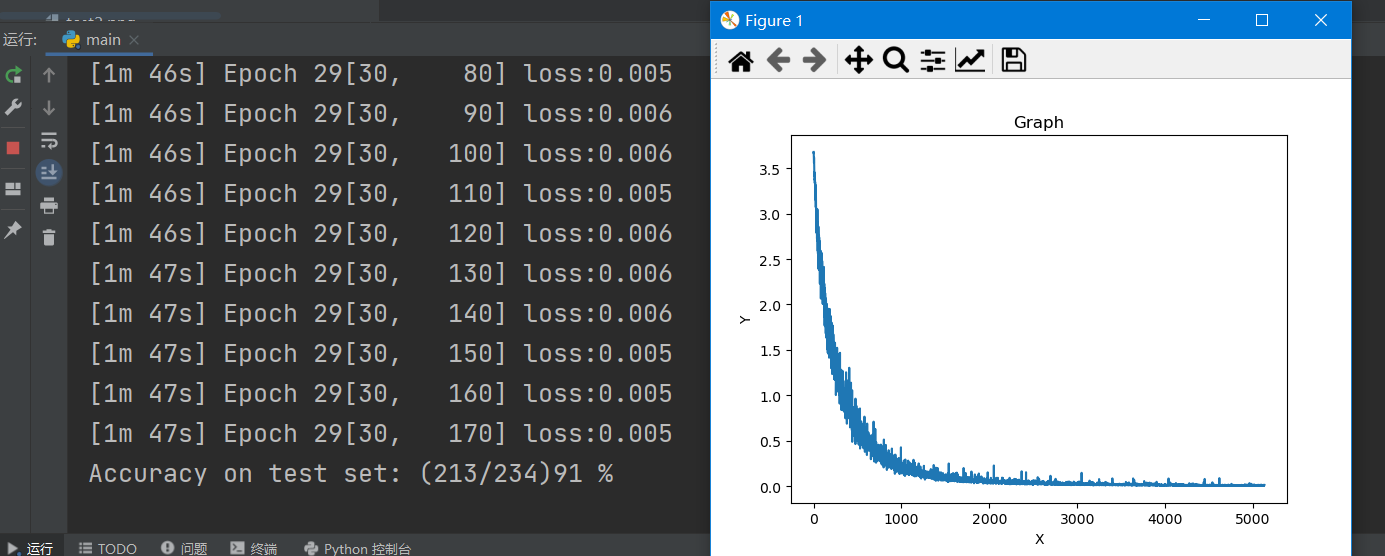Stop the running process with red square
Viewport: 1385px width, 556px height.
pyautogui.click(x=14, y=148)
